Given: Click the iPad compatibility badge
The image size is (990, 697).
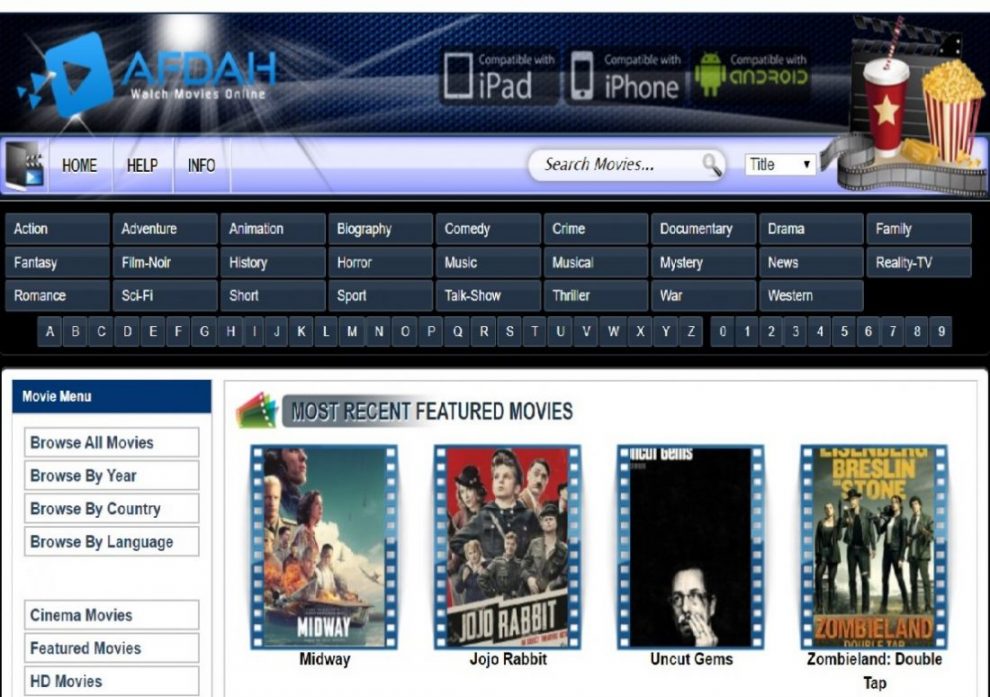Looking at the screenshot, I should click(499, 77).
